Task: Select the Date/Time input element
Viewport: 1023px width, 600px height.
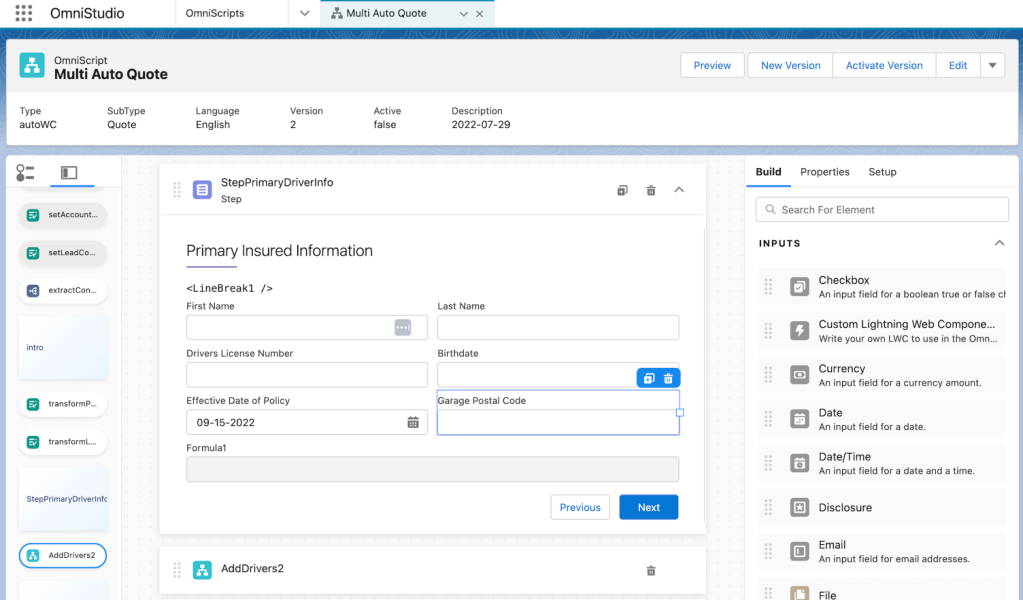Action: click(882, 463)
